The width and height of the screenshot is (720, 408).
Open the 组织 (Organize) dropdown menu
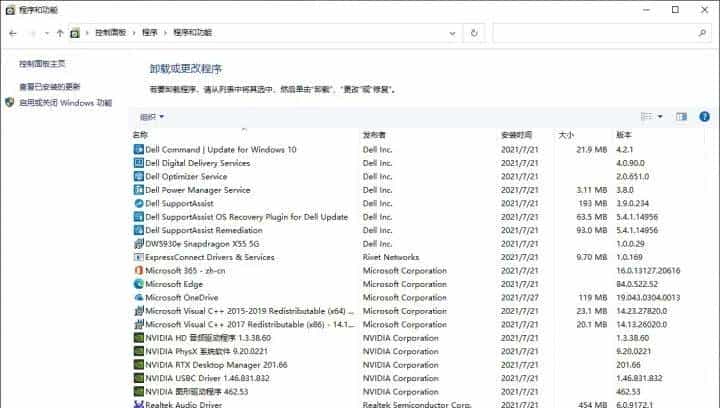tap(152, 117)
